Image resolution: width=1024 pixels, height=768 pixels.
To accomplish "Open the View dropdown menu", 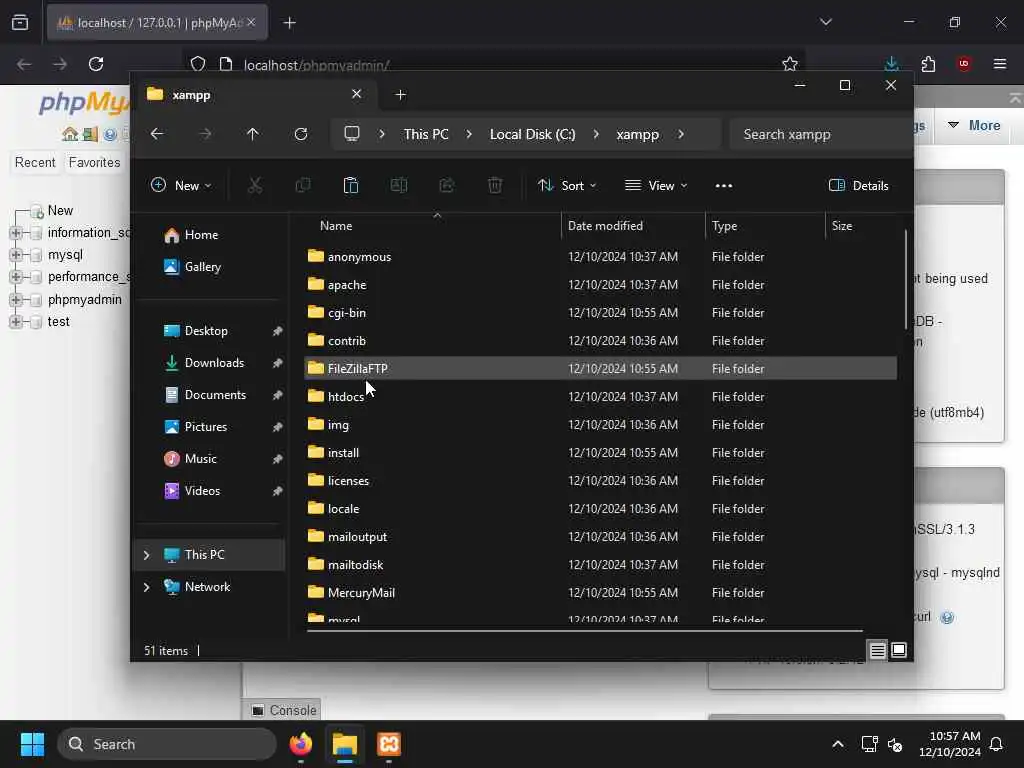I will pyautogui.click(x=656, y=185).
